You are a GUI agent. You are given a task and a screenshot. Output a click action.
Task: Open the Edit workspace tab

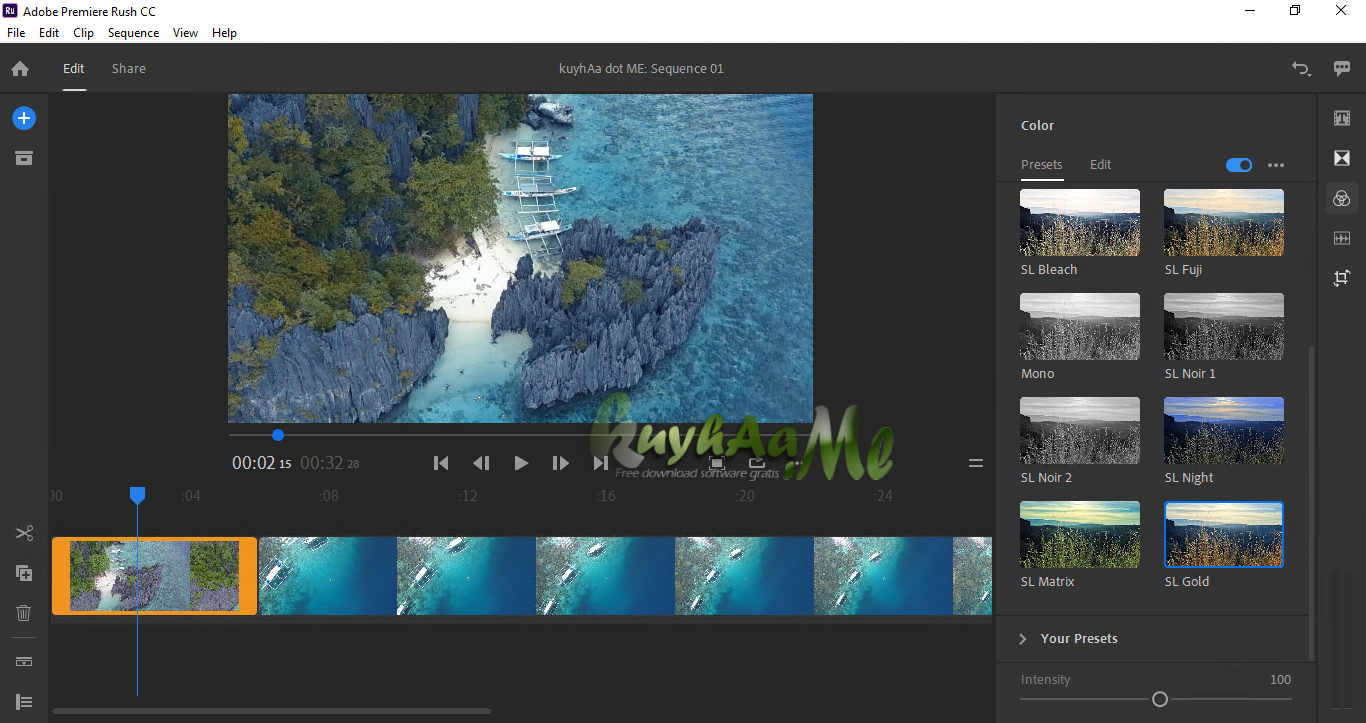click(x=74, y=69)
